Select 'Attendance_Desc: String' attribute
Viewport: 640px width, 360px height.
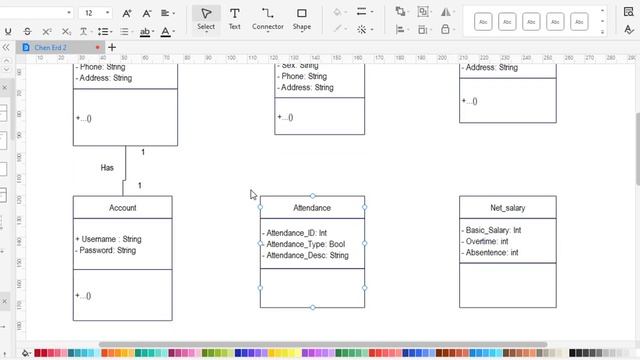coord(306,256)
